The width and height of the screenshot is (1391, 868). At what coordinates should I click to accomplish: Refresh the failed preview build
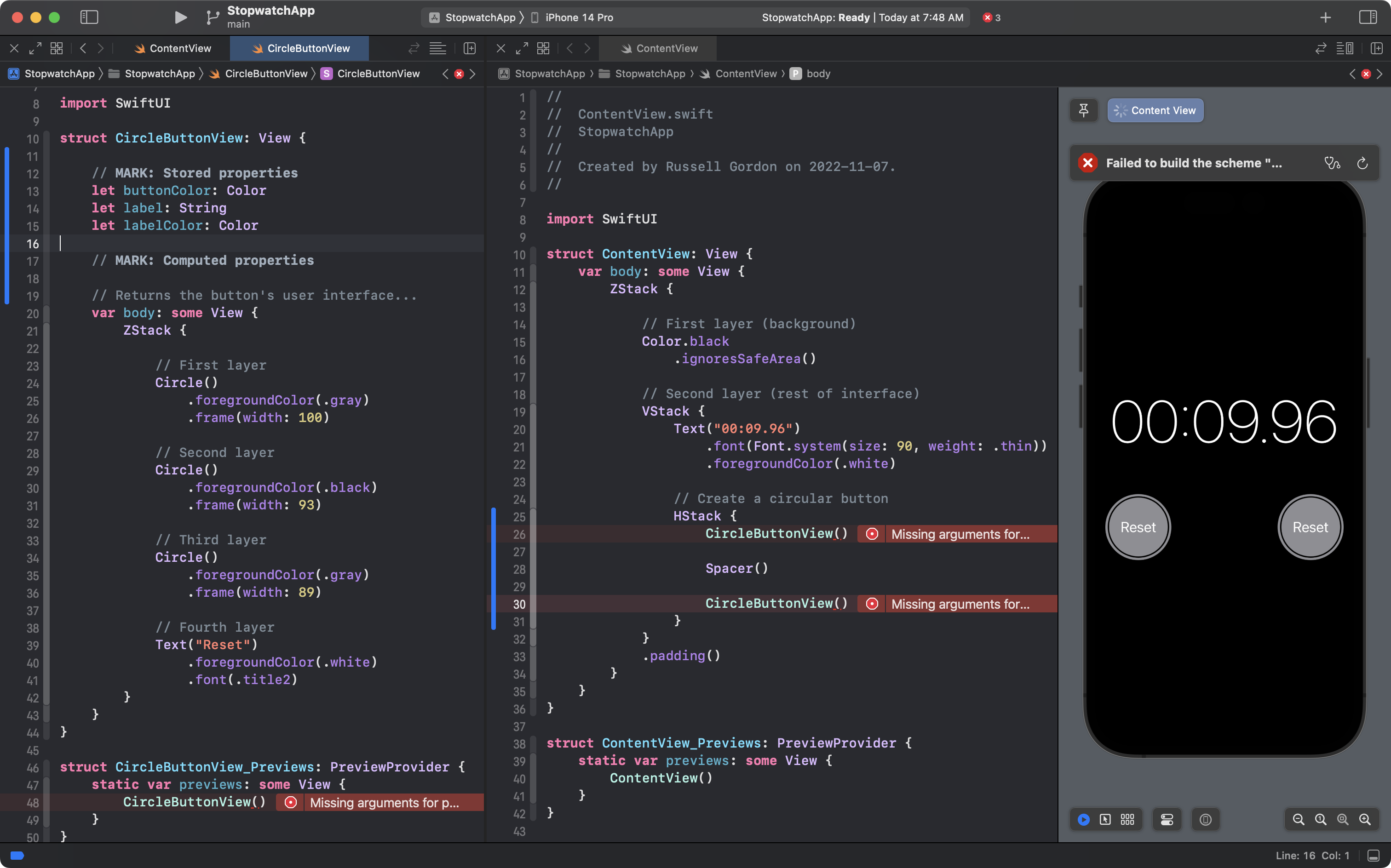1362,164
